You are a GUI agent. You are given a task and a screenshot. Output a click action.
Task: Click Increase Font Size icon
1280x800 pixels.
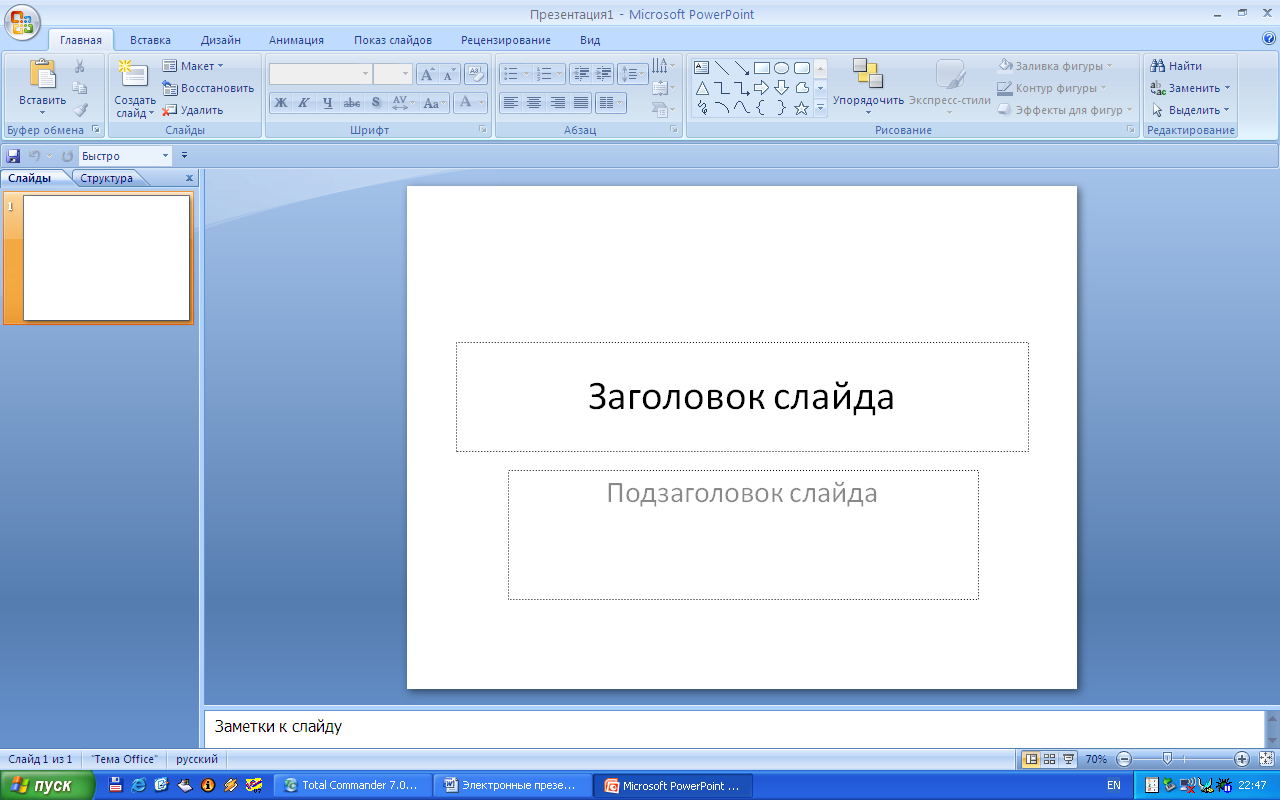click(427, 74)
